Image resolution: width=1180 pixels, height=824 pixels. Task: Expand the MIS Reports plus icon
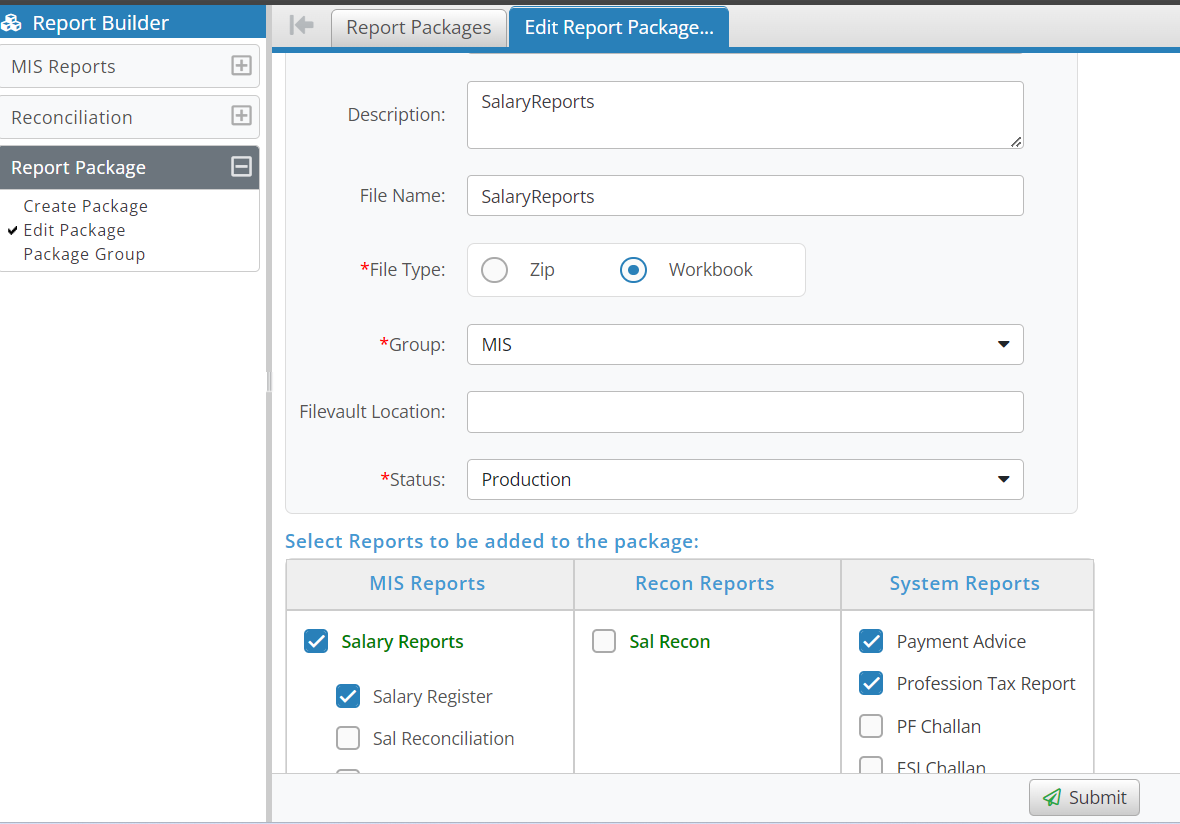[241, 66]
